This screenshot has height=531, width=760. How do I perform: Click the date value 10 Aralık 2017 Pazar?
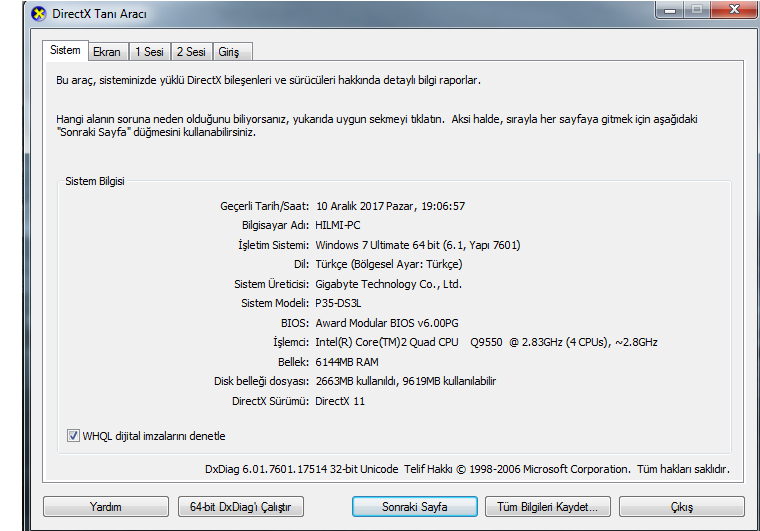366,206
